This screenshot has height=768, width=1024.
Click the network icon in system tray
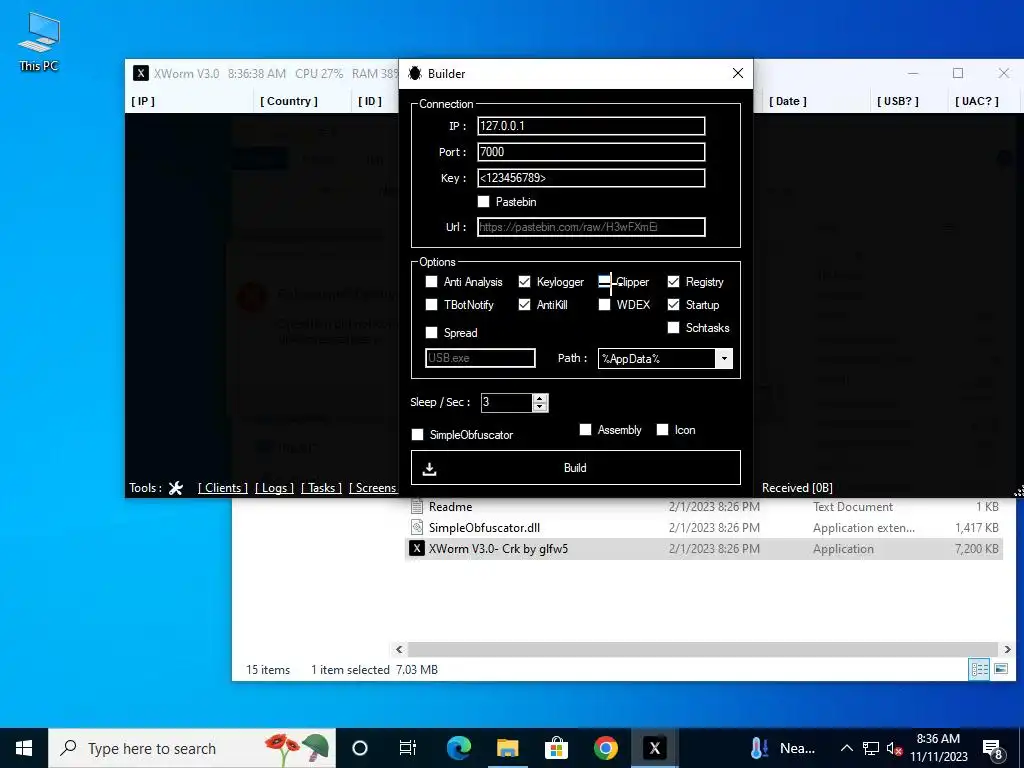(871, 749)
